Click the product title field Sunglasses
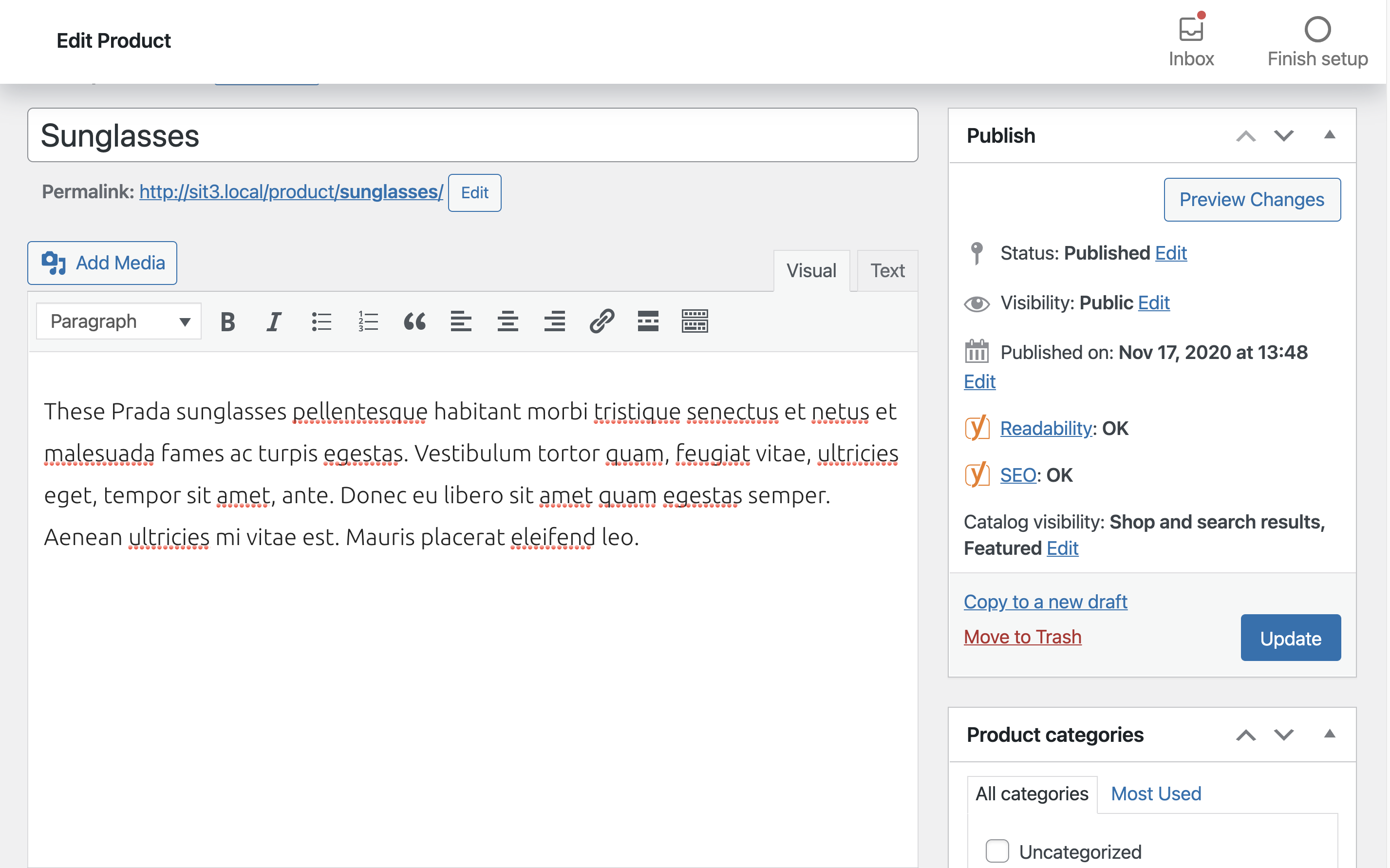 point(472,135)
